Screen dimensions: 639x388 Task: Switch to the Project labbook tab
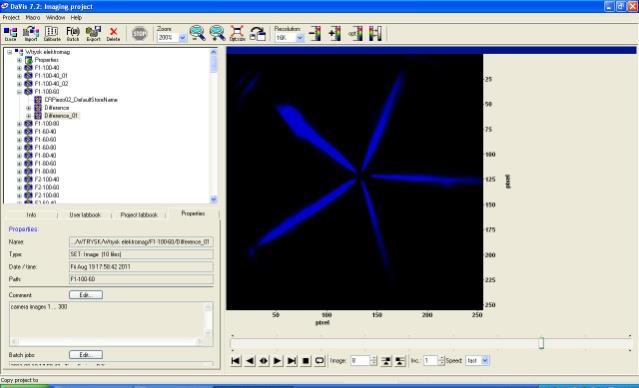(139, 215)
